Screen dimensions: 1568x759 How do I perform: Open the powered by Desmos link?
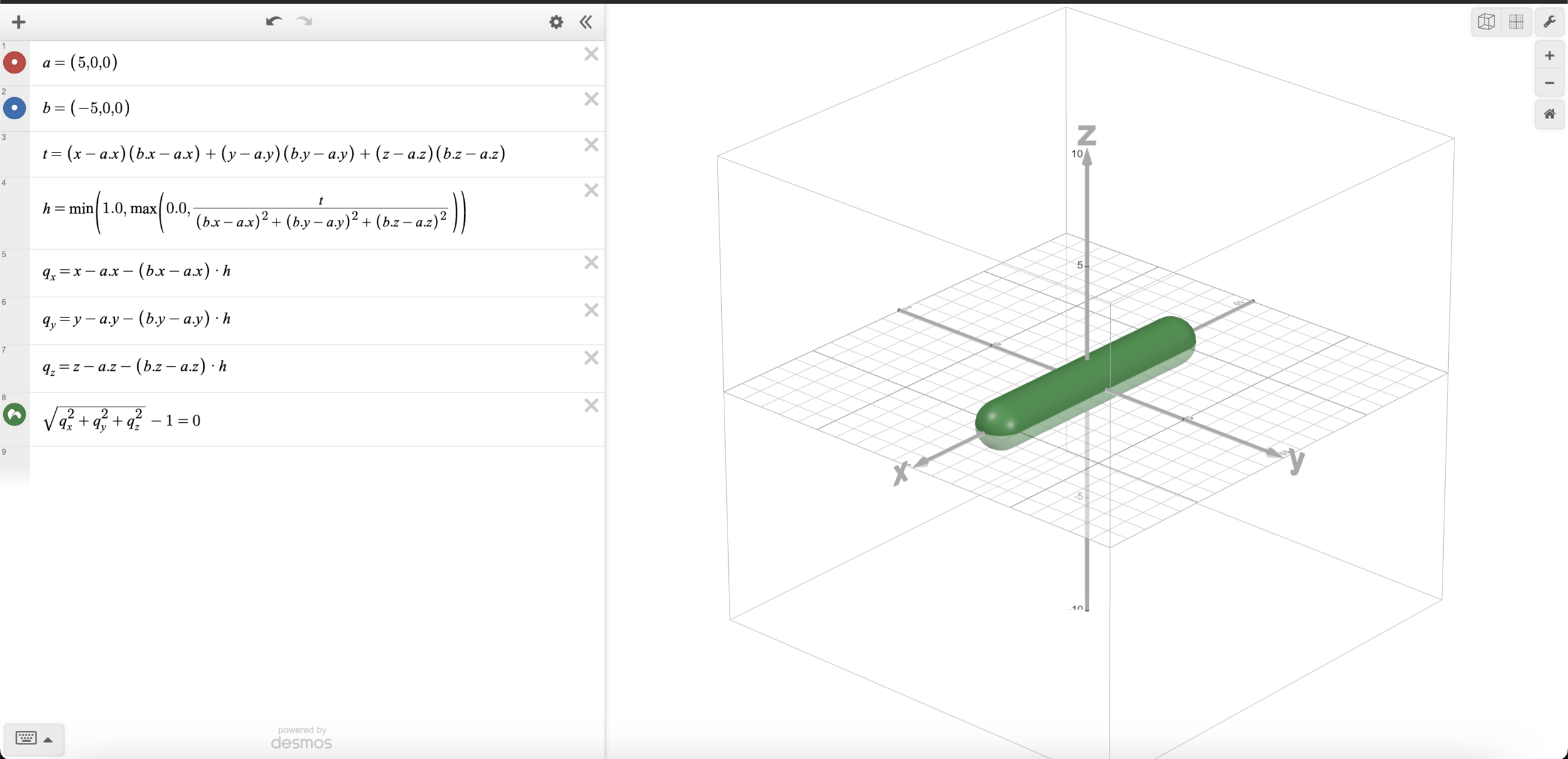coord(302,738)
